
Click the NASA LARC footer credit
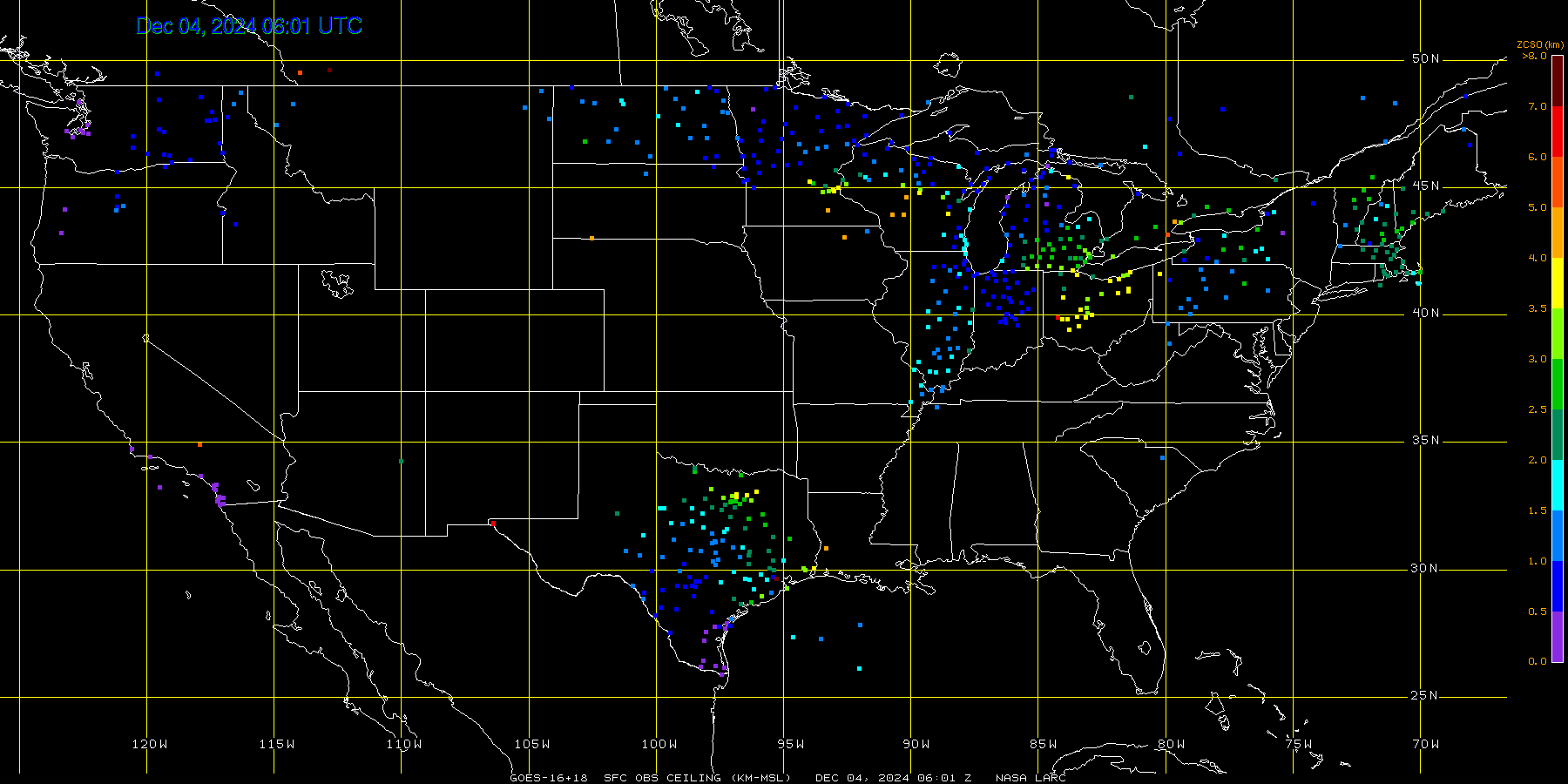click(x=1031, y=778)
